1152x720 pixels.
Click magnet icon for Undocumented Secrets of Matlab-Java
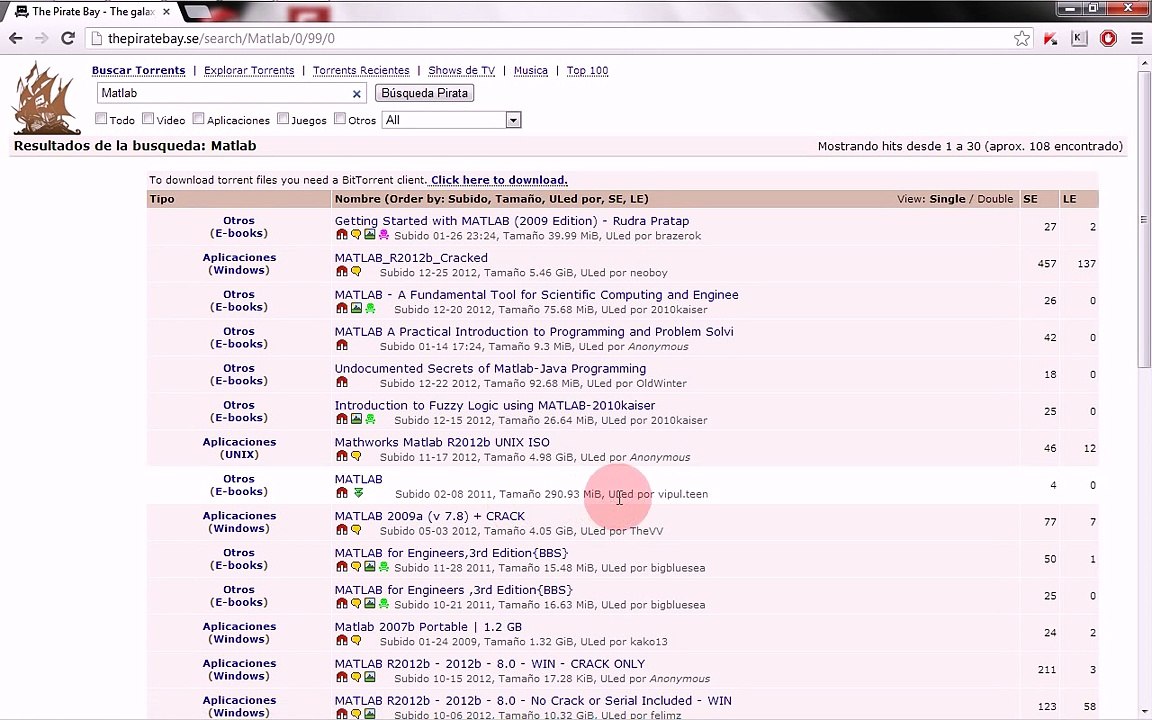pos(342,382)
